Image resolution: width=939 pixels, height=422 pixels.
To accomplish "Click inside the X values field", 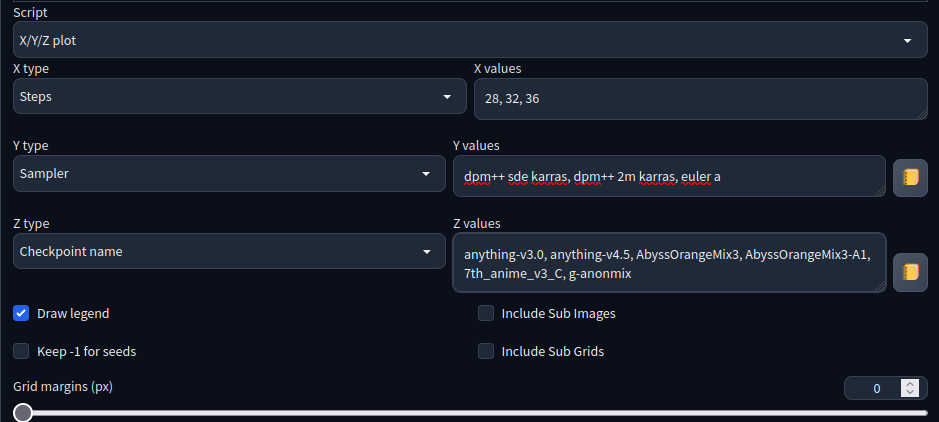I will [701, 99].
